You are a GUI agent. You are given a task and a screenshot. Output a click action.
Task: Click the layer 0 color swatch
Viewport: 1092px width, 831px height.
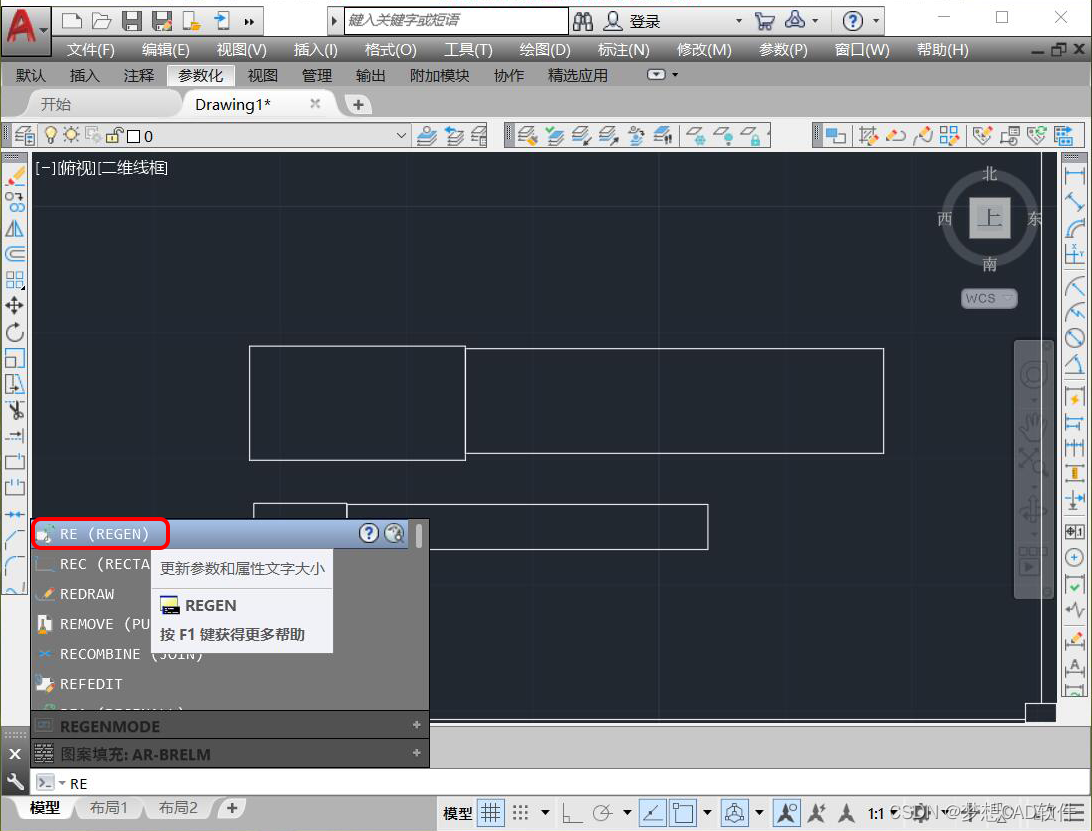point(134,136)
